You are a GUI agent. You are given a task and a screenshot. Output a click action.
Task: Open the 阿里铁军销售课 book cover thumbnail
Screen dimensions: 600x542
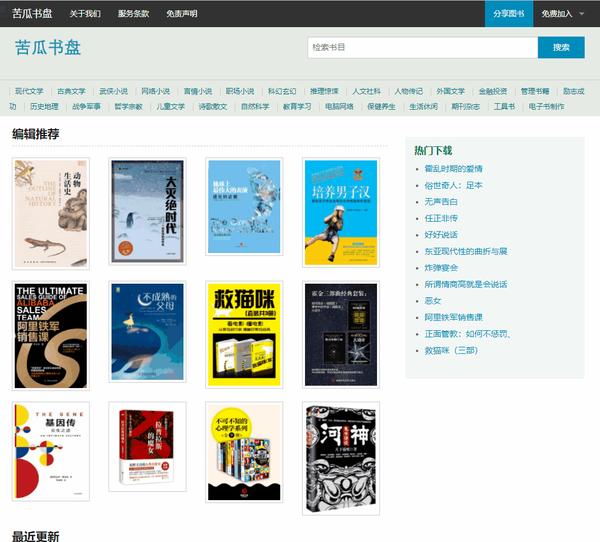(x=51, y=336)
